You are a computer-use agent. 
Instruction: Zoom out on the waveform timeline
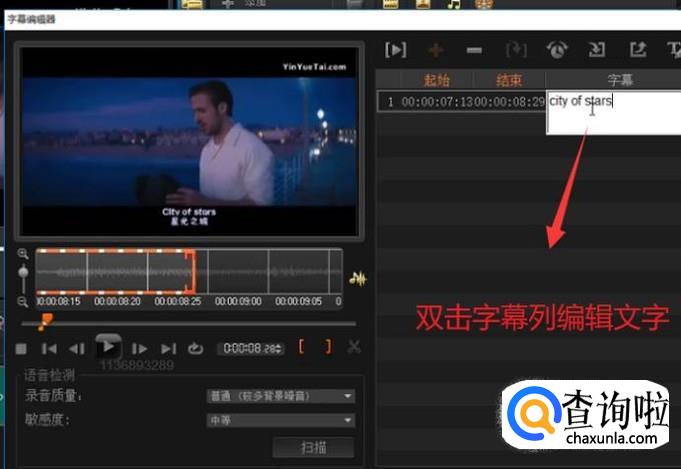pos(23,301)
